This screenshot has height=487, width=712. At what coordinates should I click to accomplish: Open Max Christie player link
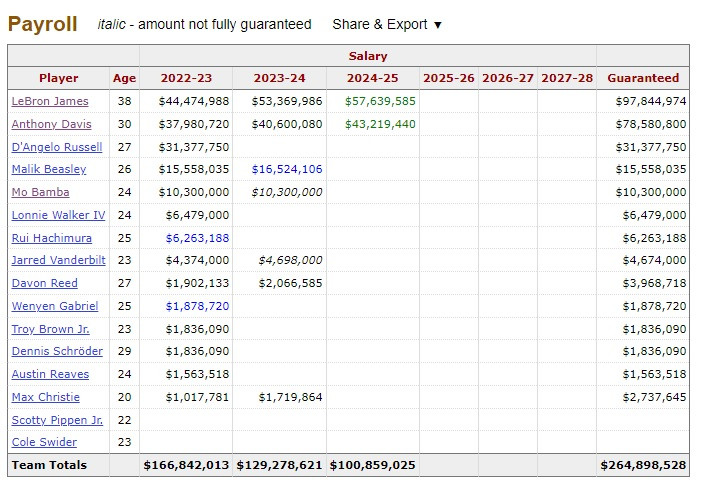(45, 397)
